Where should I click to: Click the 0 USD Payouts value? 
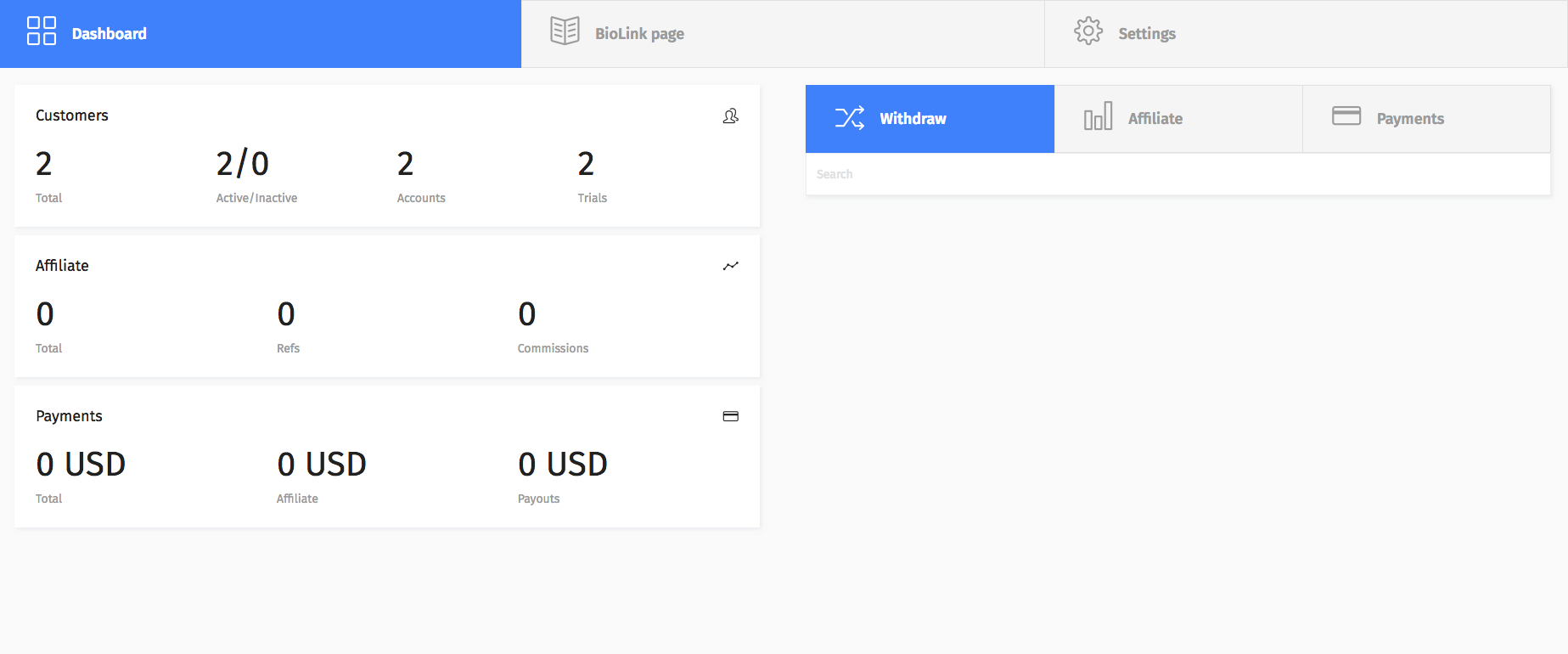(x=563, y=465)
